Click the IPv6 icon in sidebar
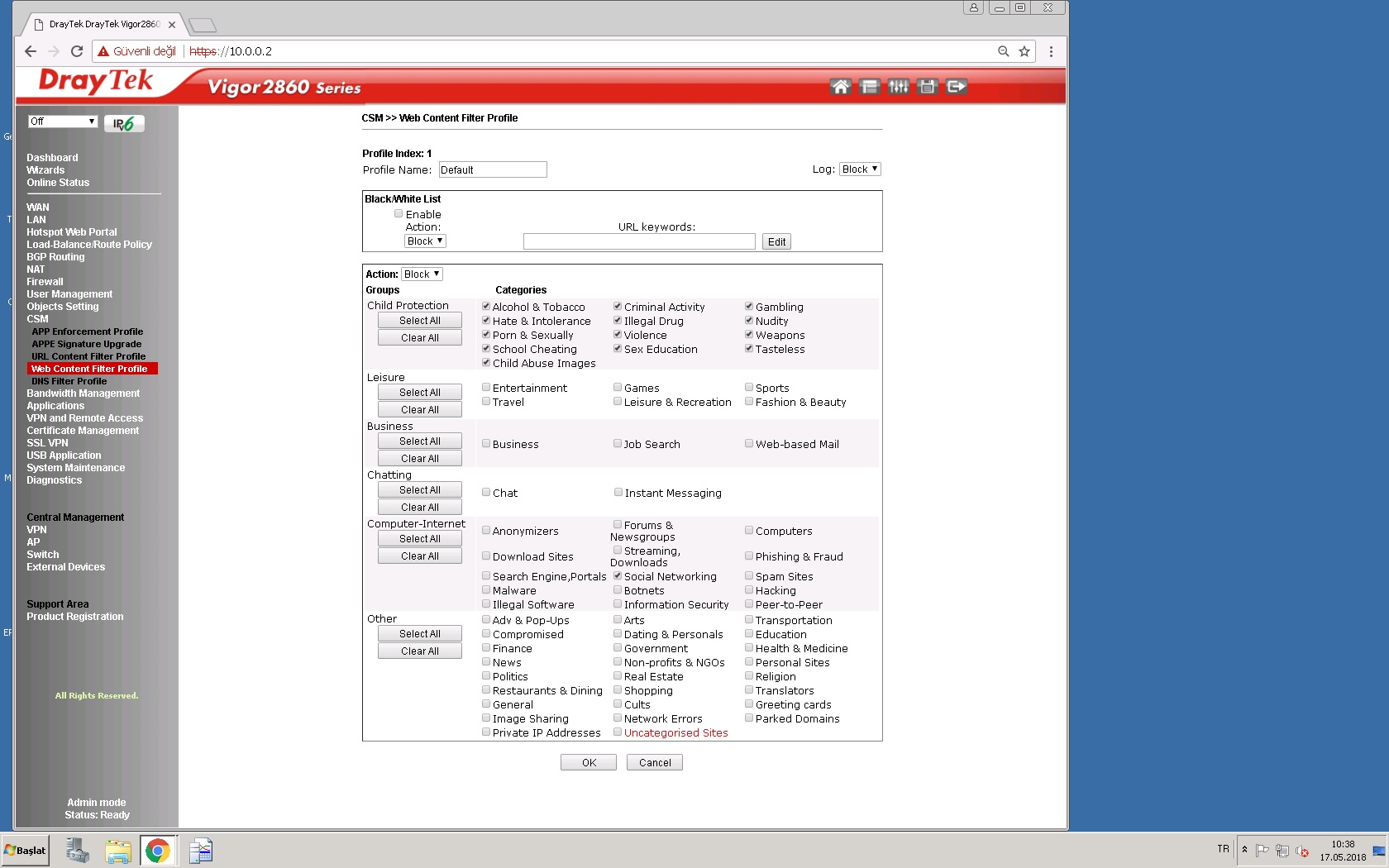This screenshot has width=1389, height=868. point(124,124)
